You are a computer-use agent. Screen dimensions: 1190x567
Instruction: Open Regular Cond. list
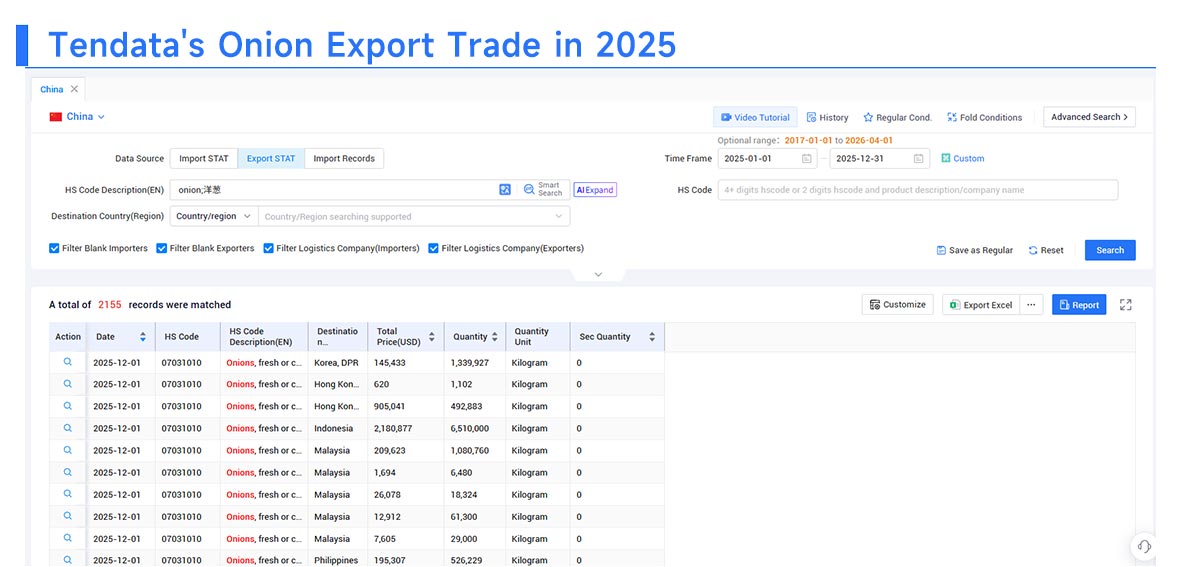898,118
